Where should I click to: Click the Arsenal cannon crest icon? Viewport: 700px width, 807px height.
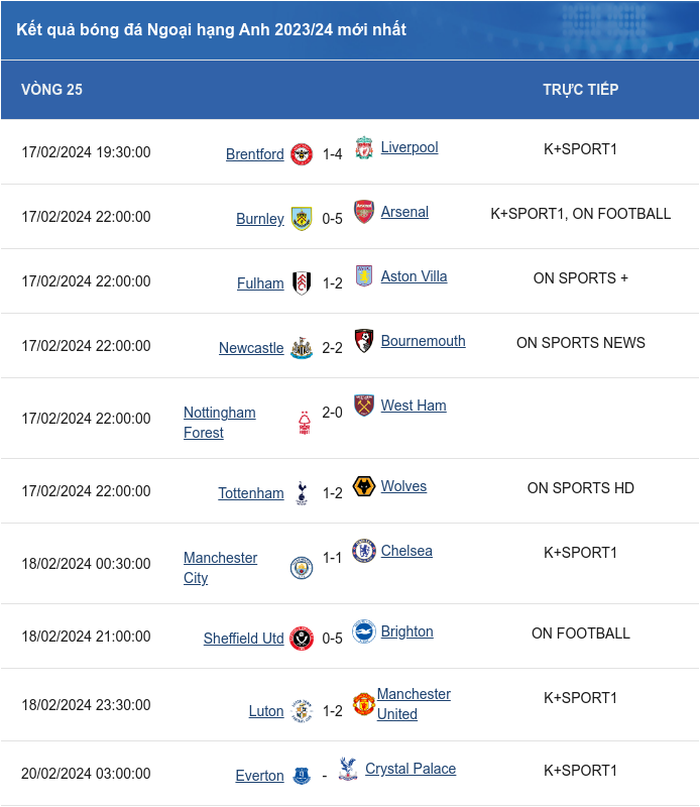click(364, 212)
